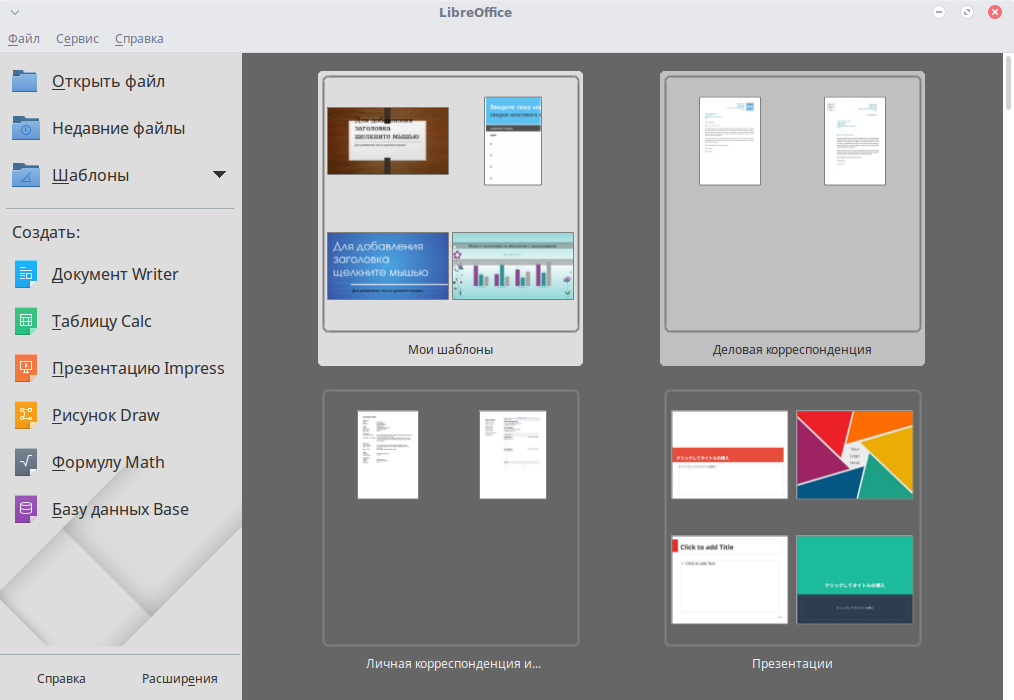This screenshot has width=1014, height=700.
Task: Click the Base database icon
Action: 26,509
